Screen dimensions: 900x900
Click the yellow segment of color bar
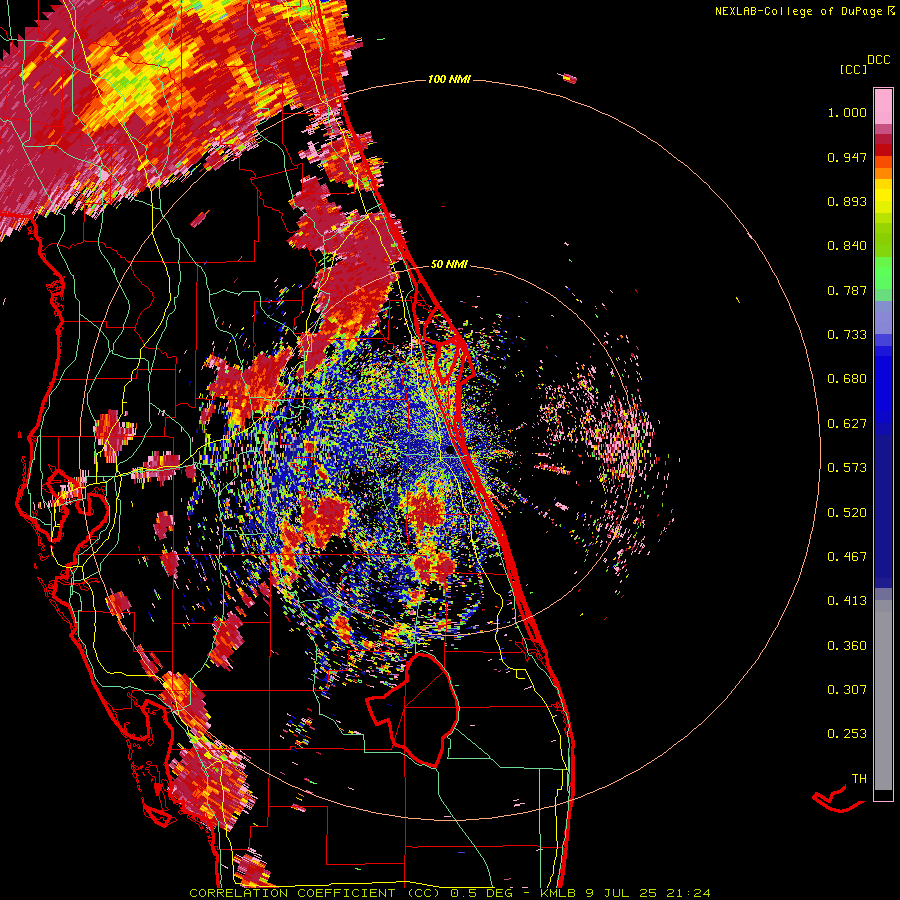(x=883, y=200)
